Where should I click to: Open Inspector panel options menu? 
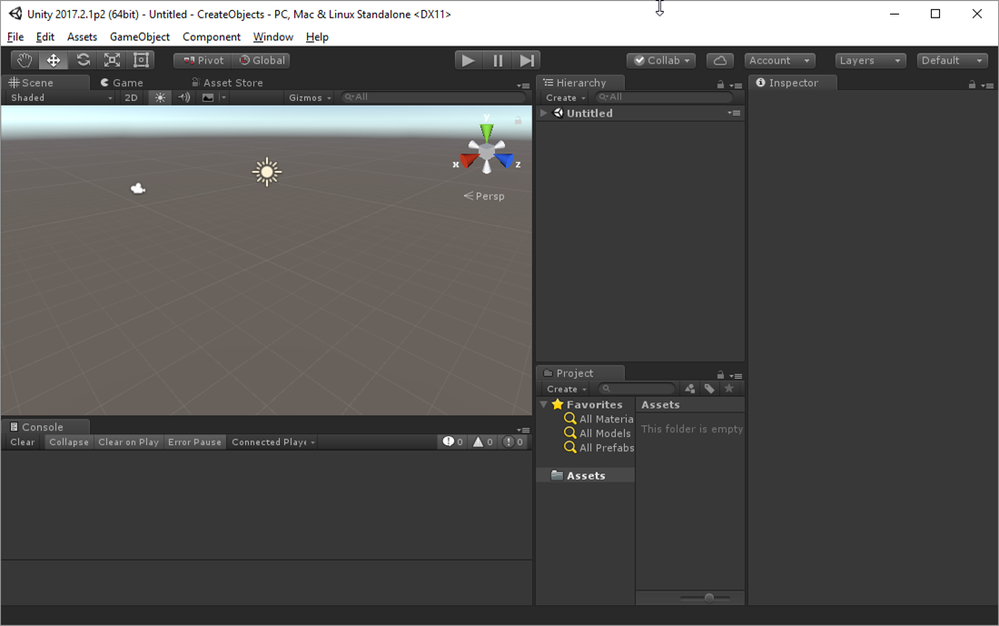point(987,85)
